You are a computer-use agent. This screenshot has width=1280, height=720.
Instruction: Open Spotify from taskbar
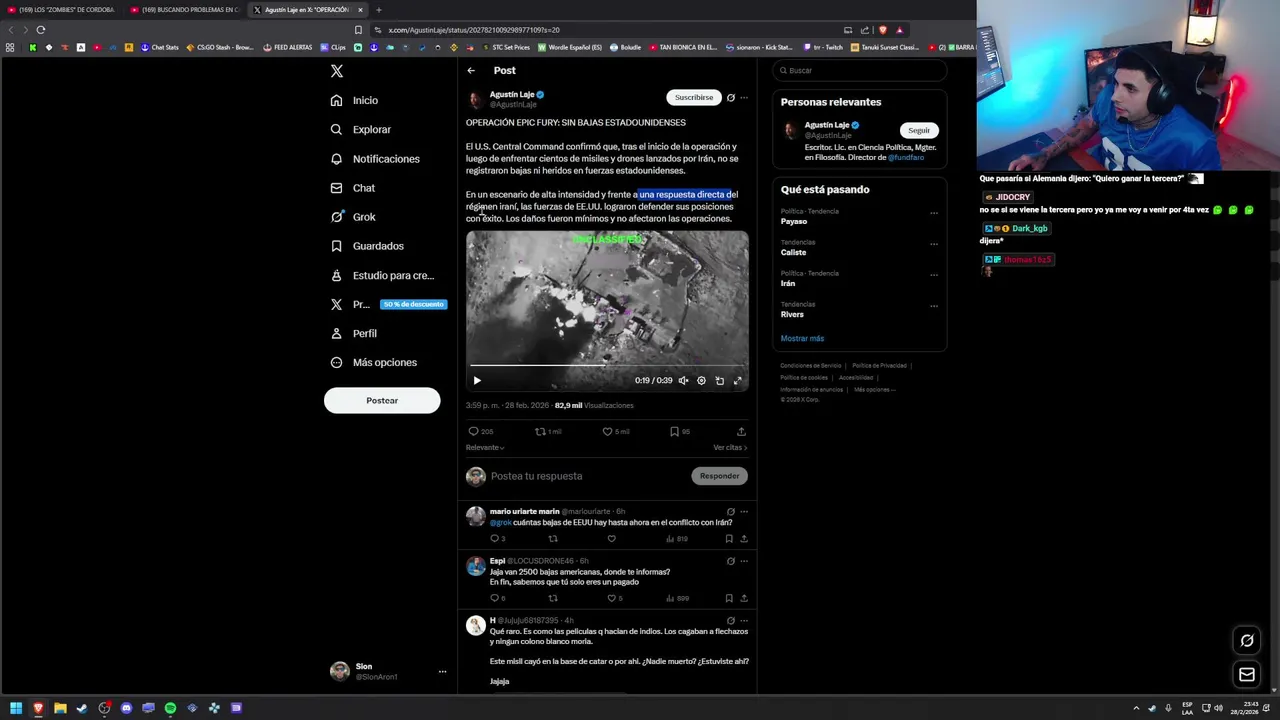click(x=170, y=708)
